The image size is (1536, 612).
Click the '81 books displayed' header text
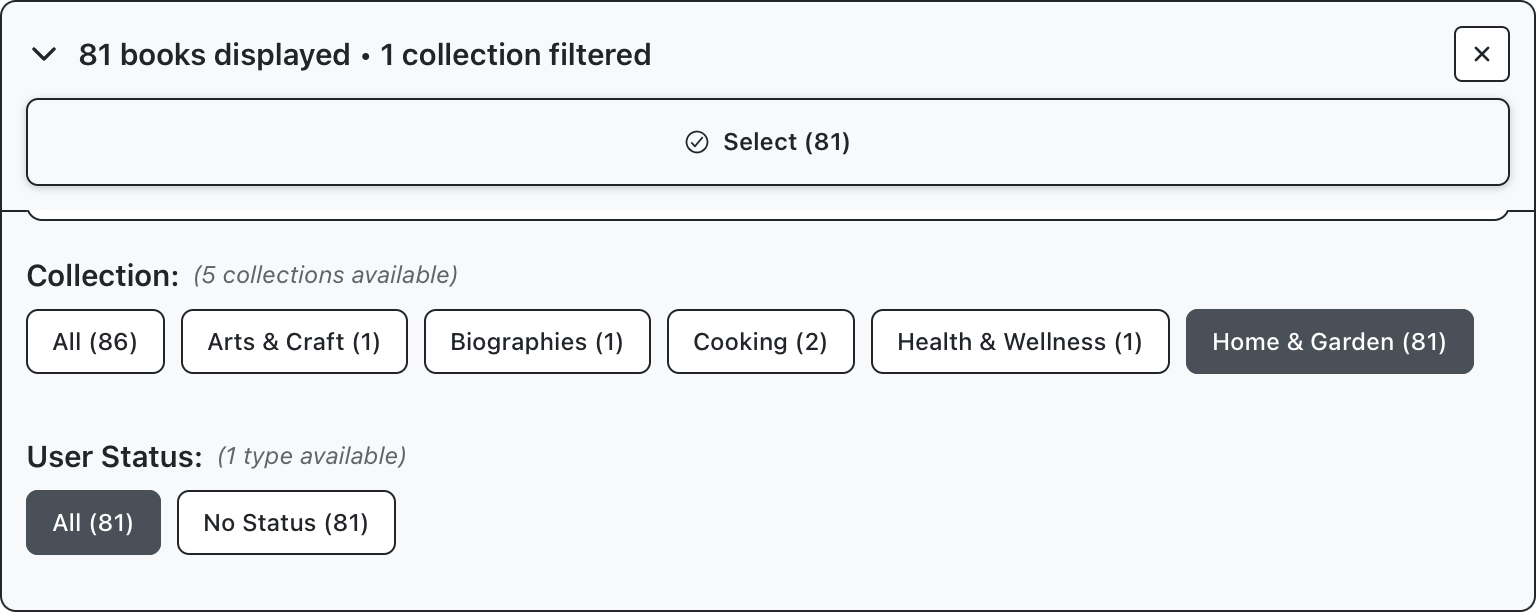(x=214, y=54)
